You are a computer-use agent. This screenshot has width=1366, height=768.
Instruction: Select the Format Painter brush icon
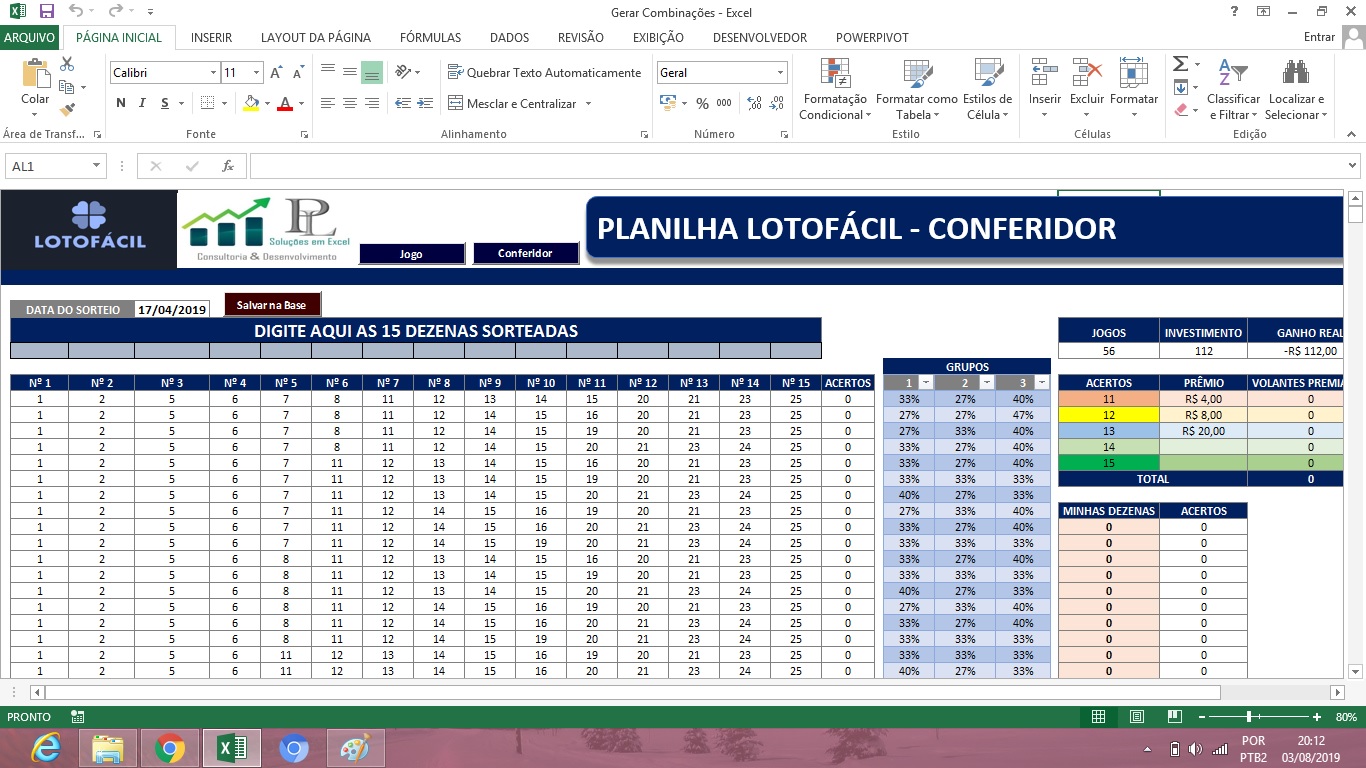click(x=68, y=109)
